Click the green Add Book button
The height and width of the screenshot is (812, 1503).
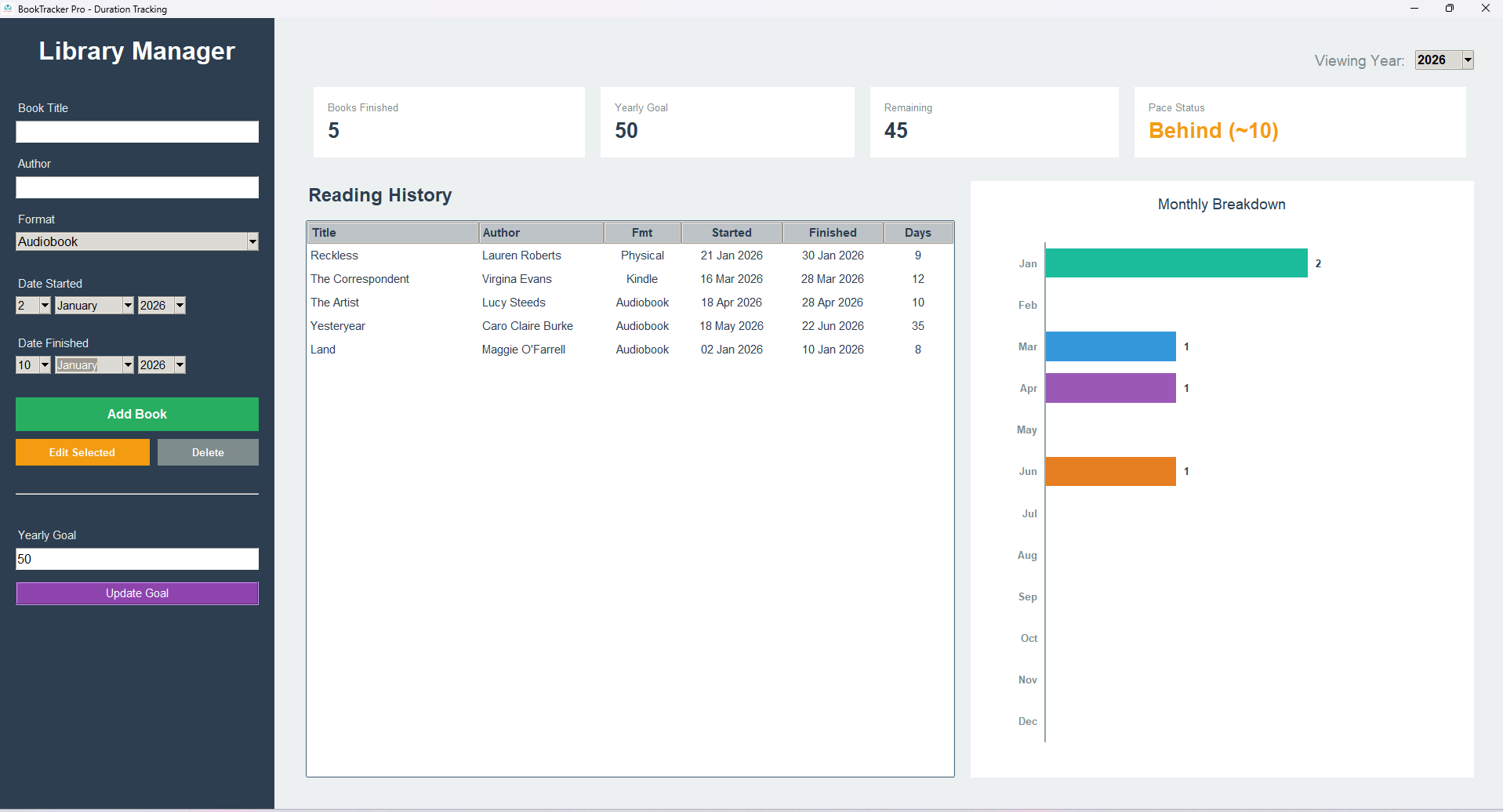point(137,414)
